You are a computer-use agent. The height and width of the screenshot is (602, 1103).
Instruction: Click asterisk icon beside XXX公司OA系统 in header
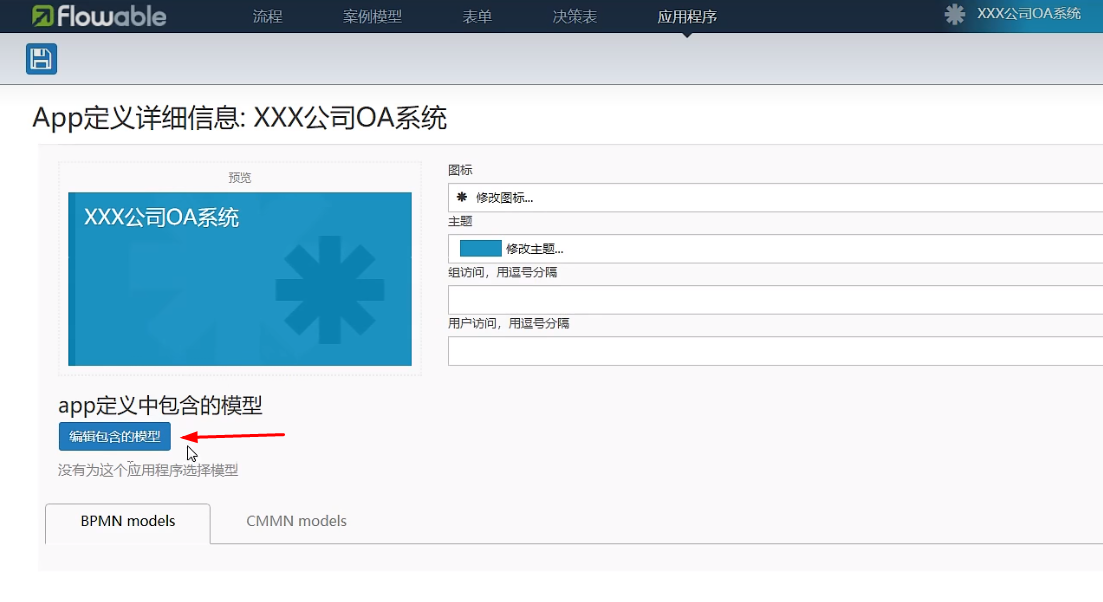coord(954,14)
